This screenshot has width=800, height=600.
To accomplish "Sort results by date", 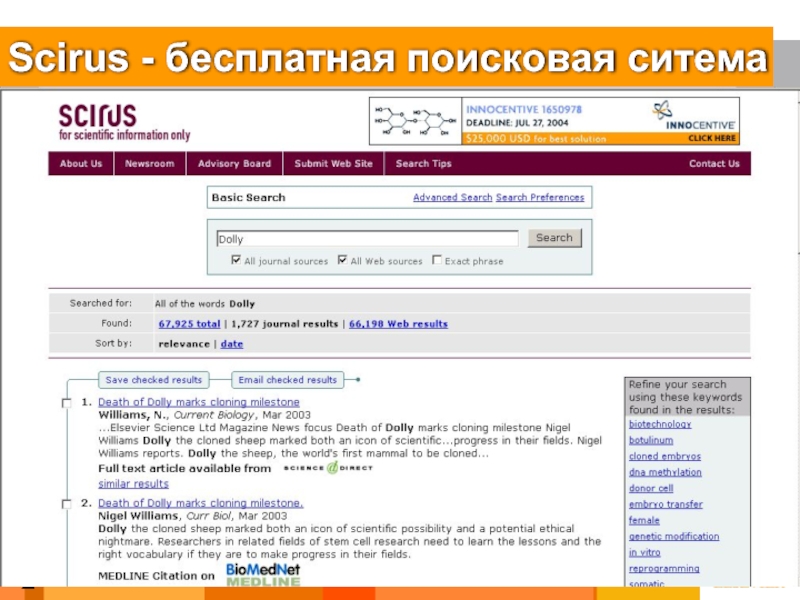I will point(232,344).
